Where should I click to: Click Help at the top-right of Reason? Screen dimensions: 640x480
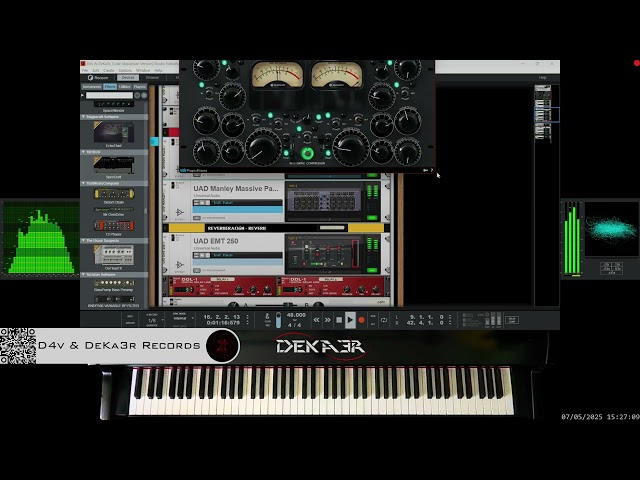(x=542, y=78)
